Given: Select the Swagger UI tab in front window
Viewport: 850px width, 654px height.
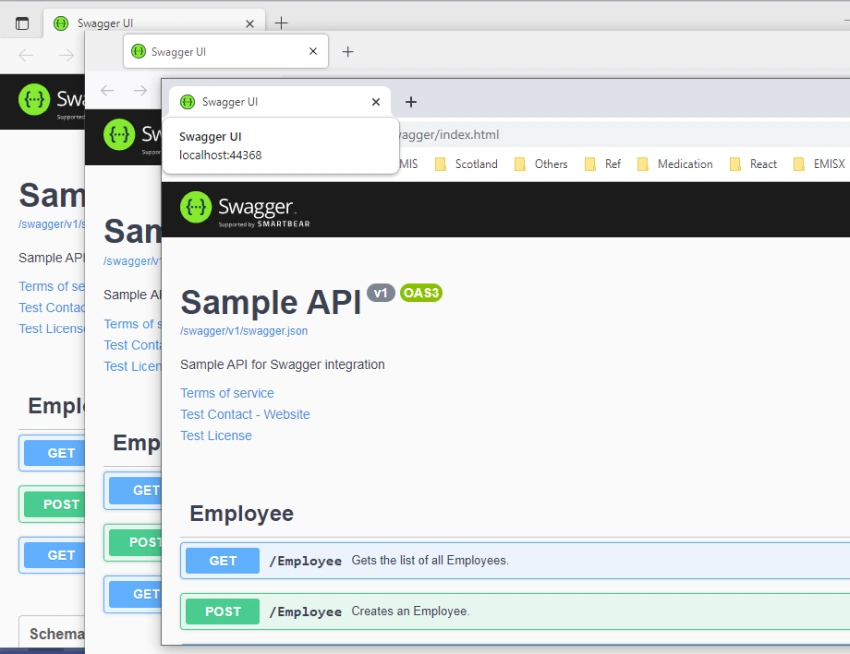Looking at the screenshot, I should pyautogui.click(x=280, y=102).
